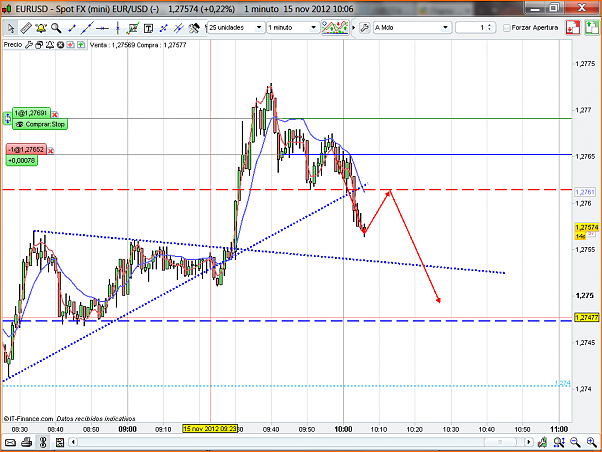Enable the Forzar Apertura checkbox
Screen dimensions: 602x452
(506, 28)
